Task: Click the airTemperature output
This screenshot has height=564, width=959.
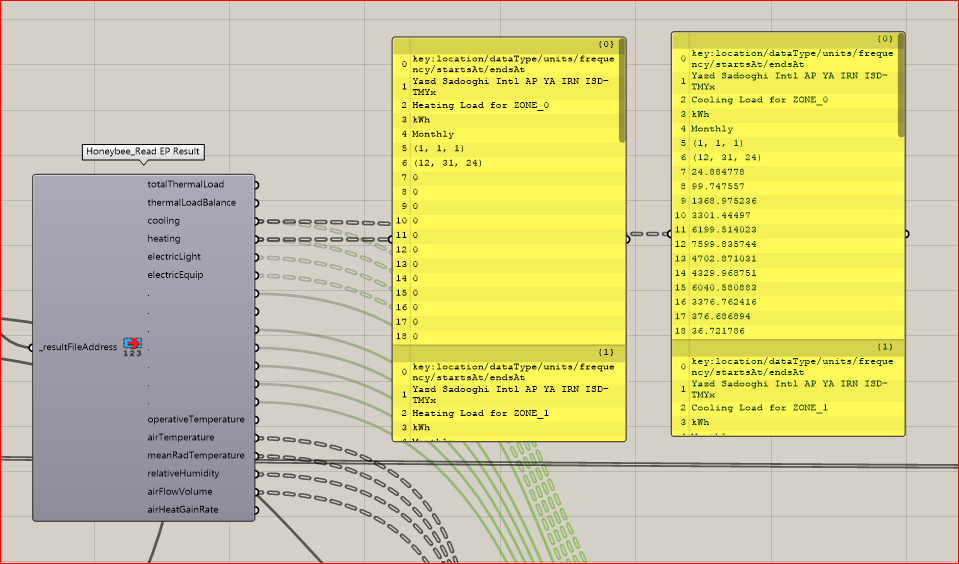Action: [180, 437]
